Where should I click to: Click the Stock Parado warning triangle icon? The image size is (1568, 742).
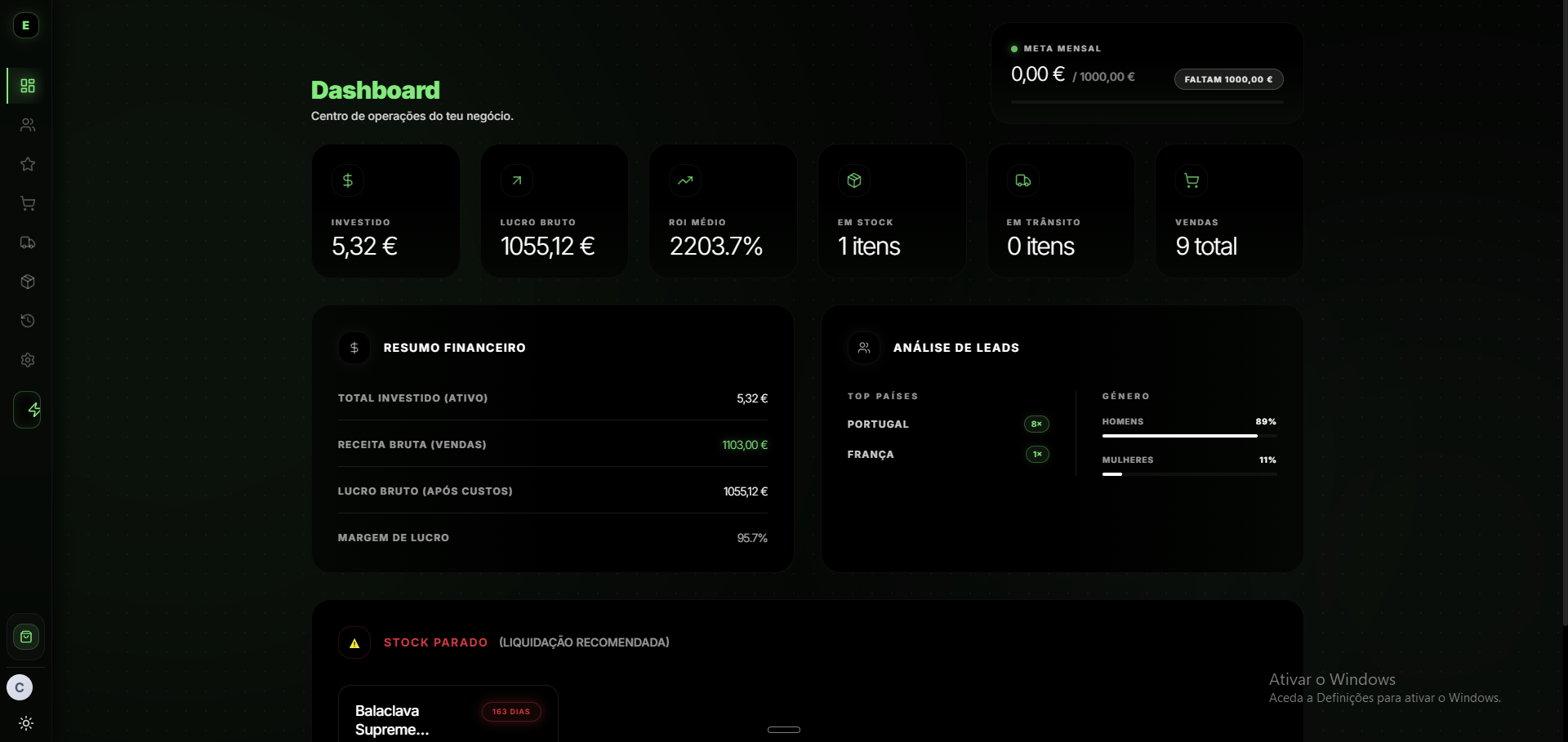[354, 643]
